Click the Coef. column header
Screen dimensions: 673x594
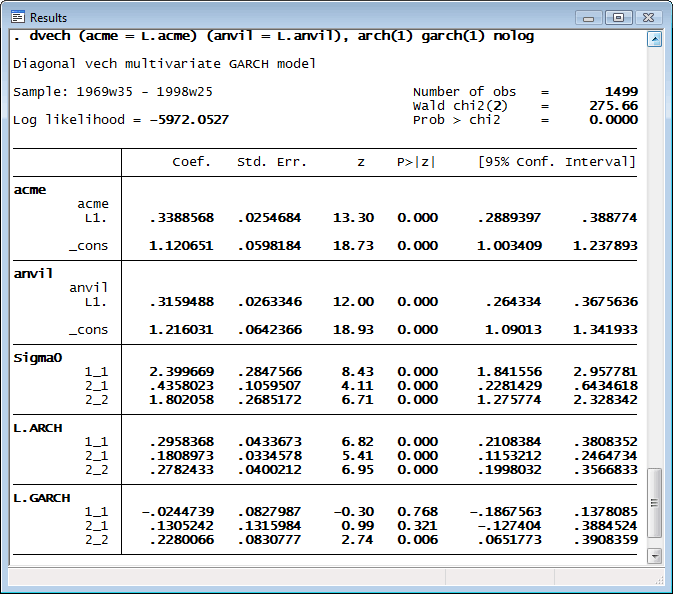[x=191, y=162]
